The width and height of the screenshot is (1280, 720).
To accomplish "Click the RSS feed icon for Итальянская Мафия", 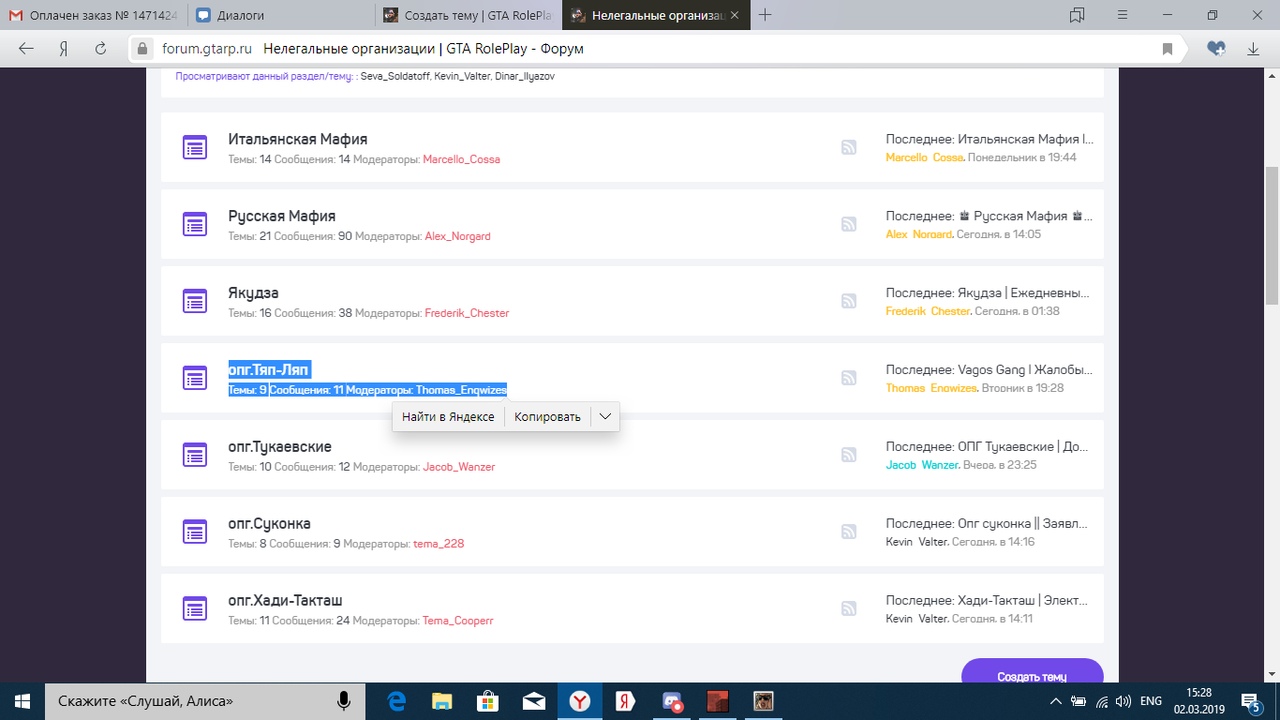I will [848, 148].
